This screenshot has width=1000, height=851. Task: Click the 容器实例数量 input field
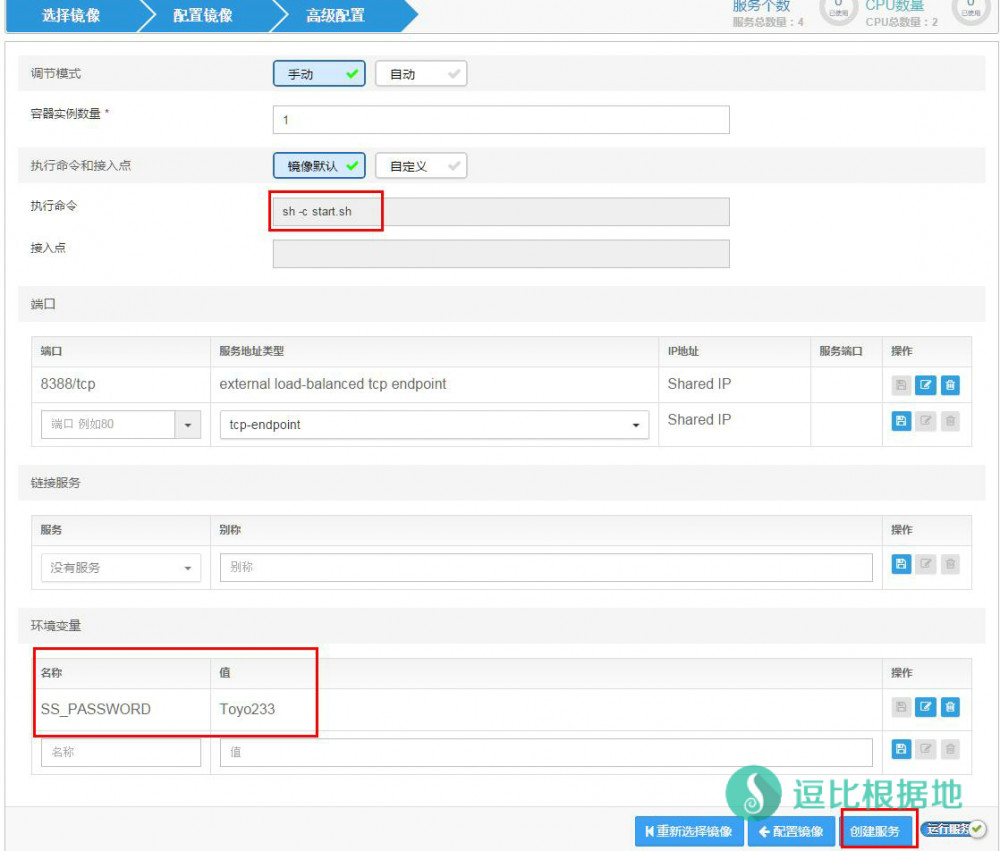tap(500, 120)
